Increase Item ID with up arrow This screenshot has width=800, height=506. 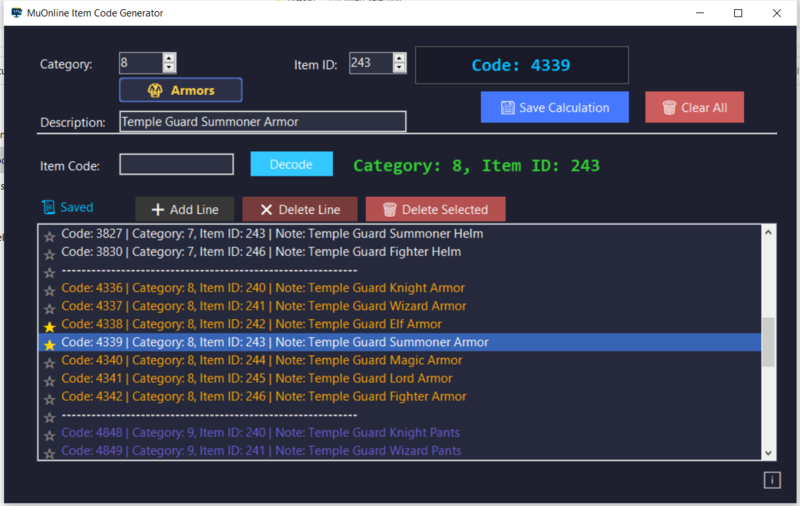(399, 59)
